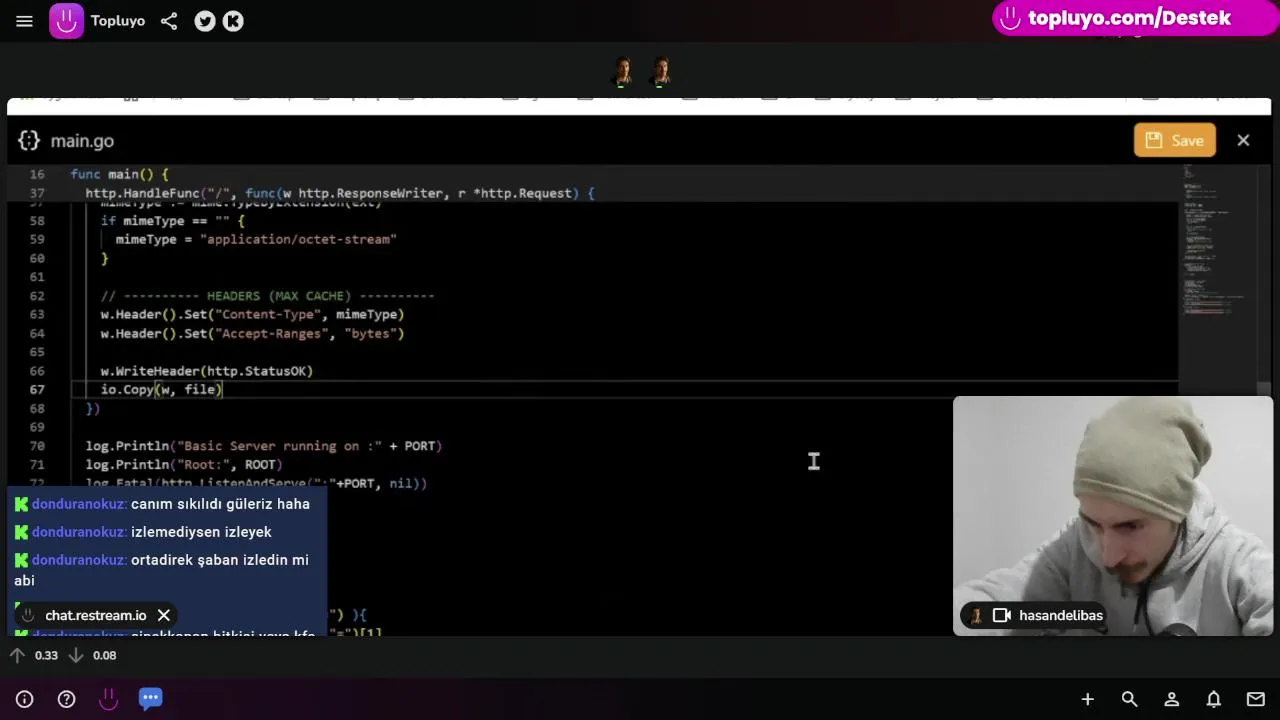Screen dimensions: 1280x720
Task: Click the Topluyo logo icon
Action: 67,21
